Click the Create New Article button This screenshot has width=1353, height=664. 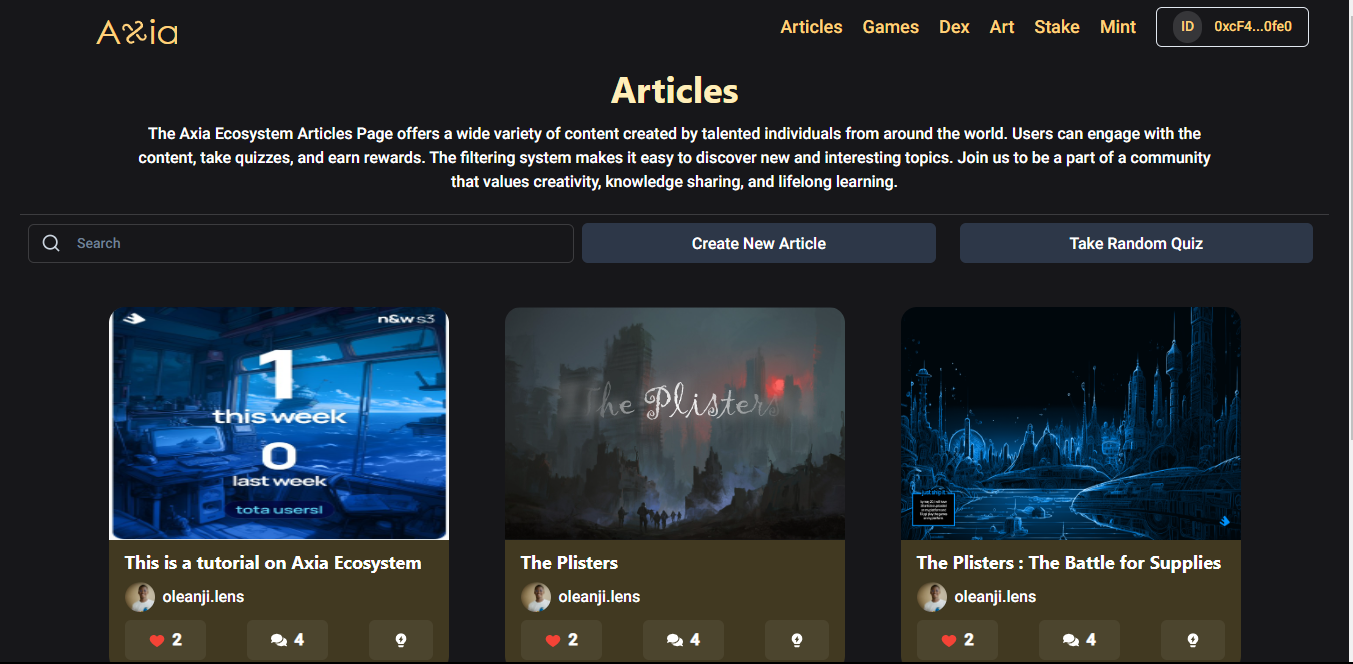pyautogui.click(x=759, y=243)
